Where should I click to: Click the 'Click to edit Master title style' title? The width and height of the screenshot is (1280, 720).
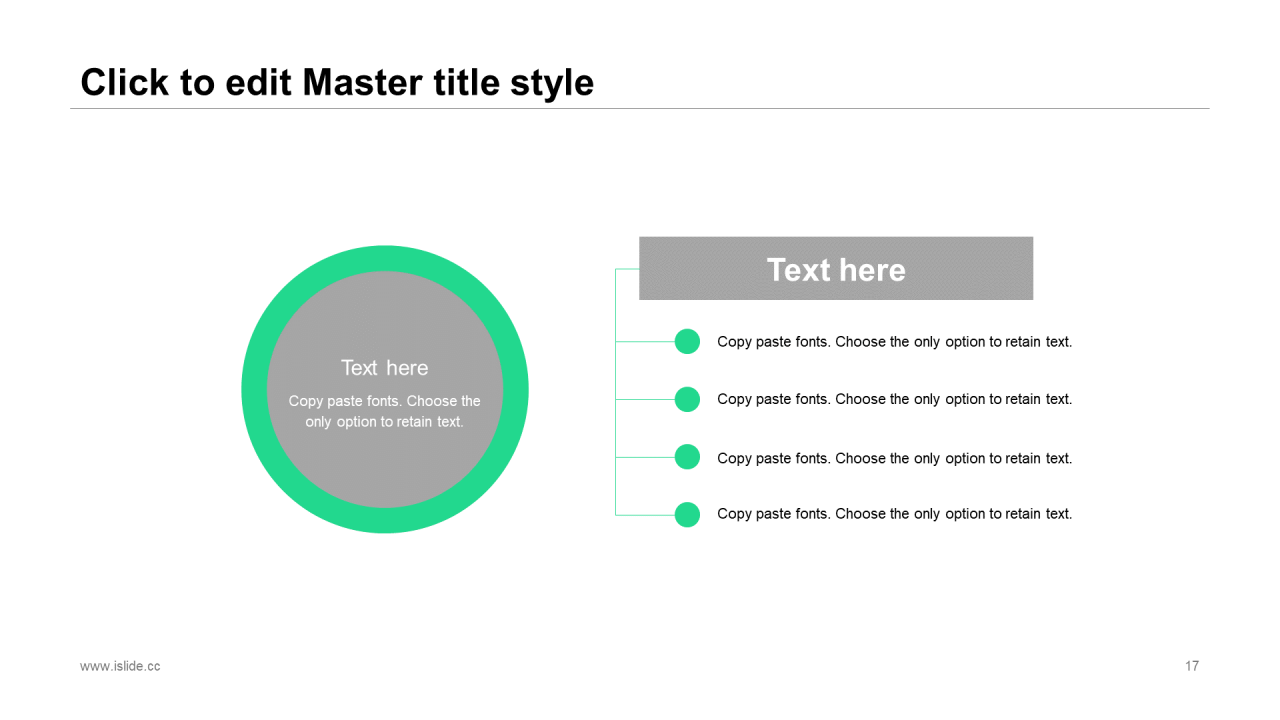337,82
